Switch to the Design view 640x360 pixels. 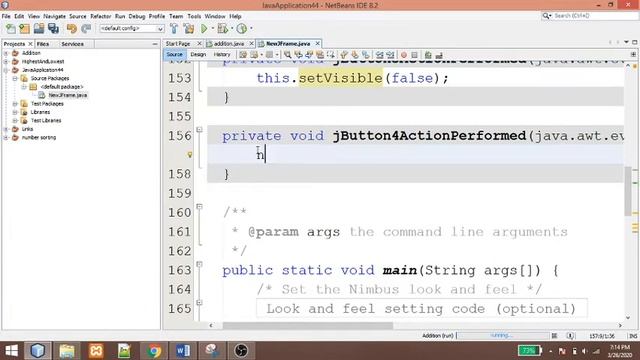point(198,55)
